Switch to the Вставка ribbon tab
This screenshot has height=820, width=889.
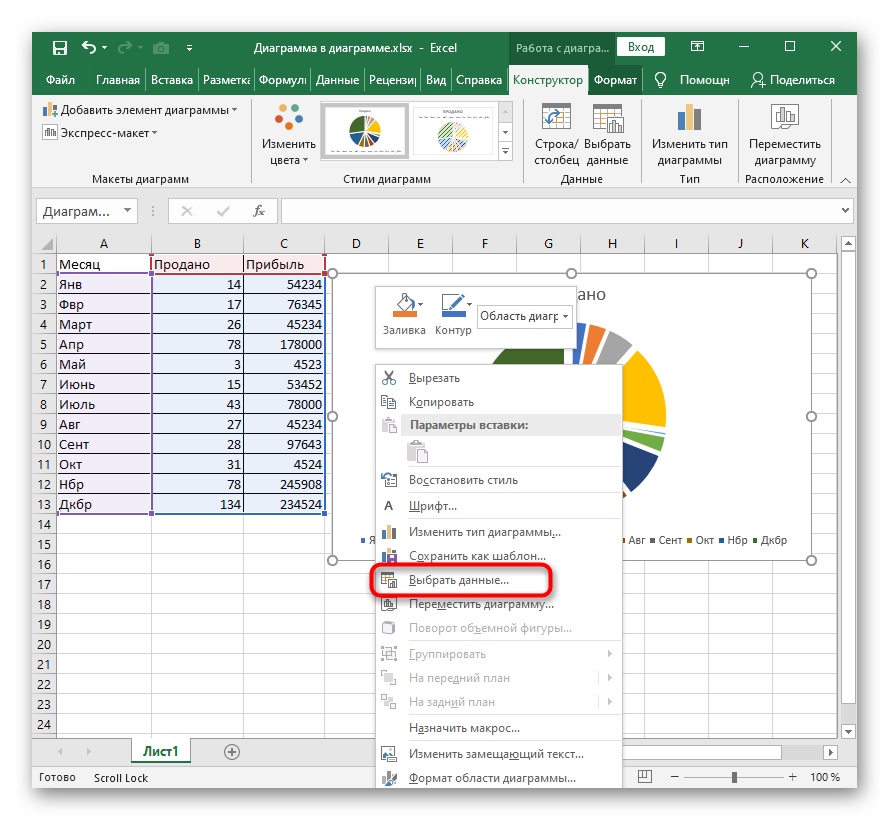tap(171, 80)
